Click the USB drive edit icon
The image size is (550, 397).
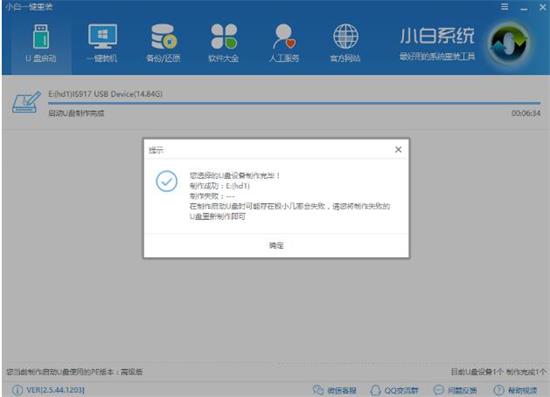click(26, 102)
